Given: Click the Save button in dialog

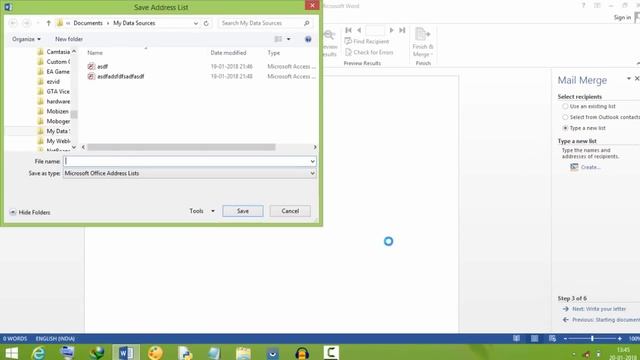Looking at the screenshot, I should click(x=243, y=211).
